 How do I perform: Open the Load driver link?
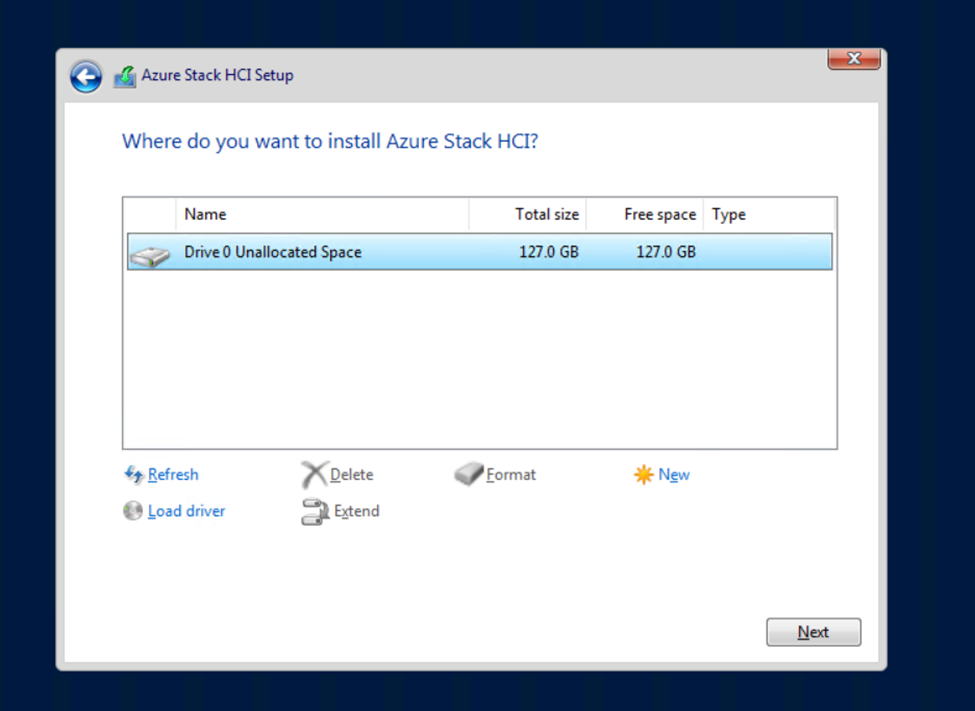coord(186,511)
